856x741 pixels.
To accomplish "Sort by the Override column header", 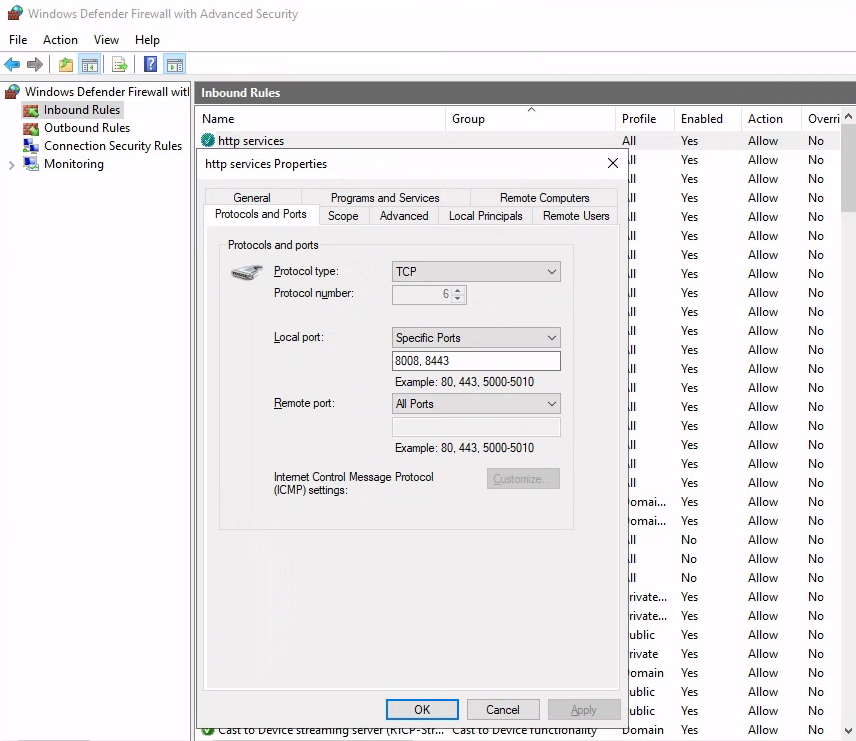I will coord(823,118).
